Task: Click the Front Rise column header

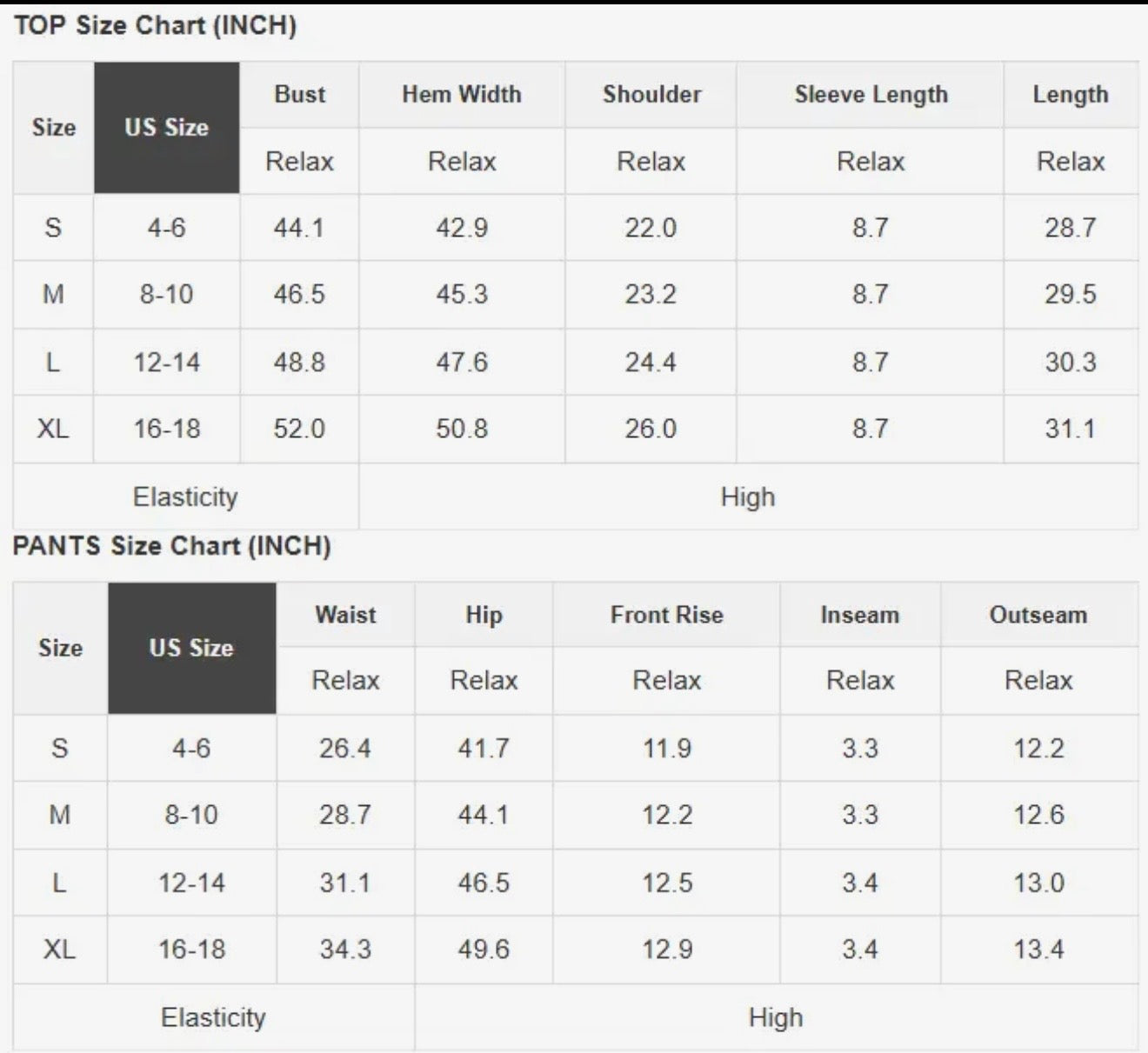Action: [667, 615]
